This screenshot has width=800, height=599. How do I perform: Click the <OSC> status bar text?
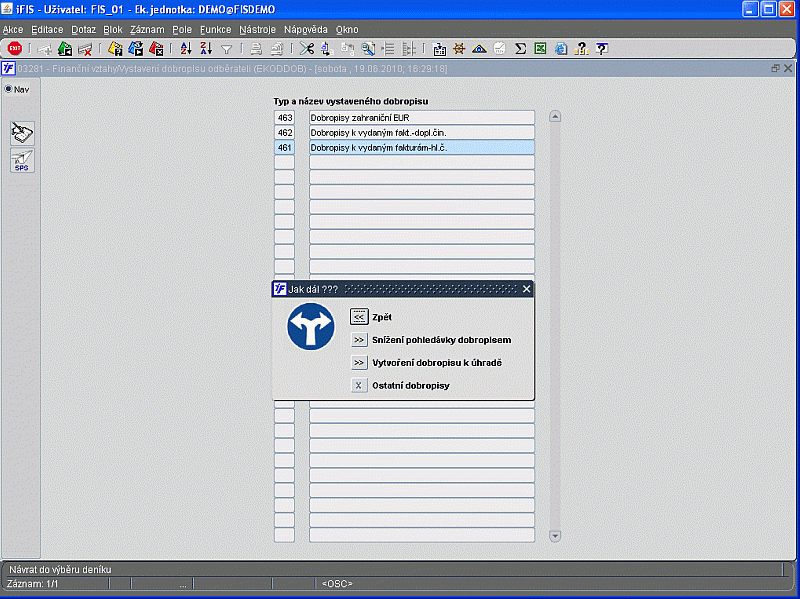[x=337, y=584]
